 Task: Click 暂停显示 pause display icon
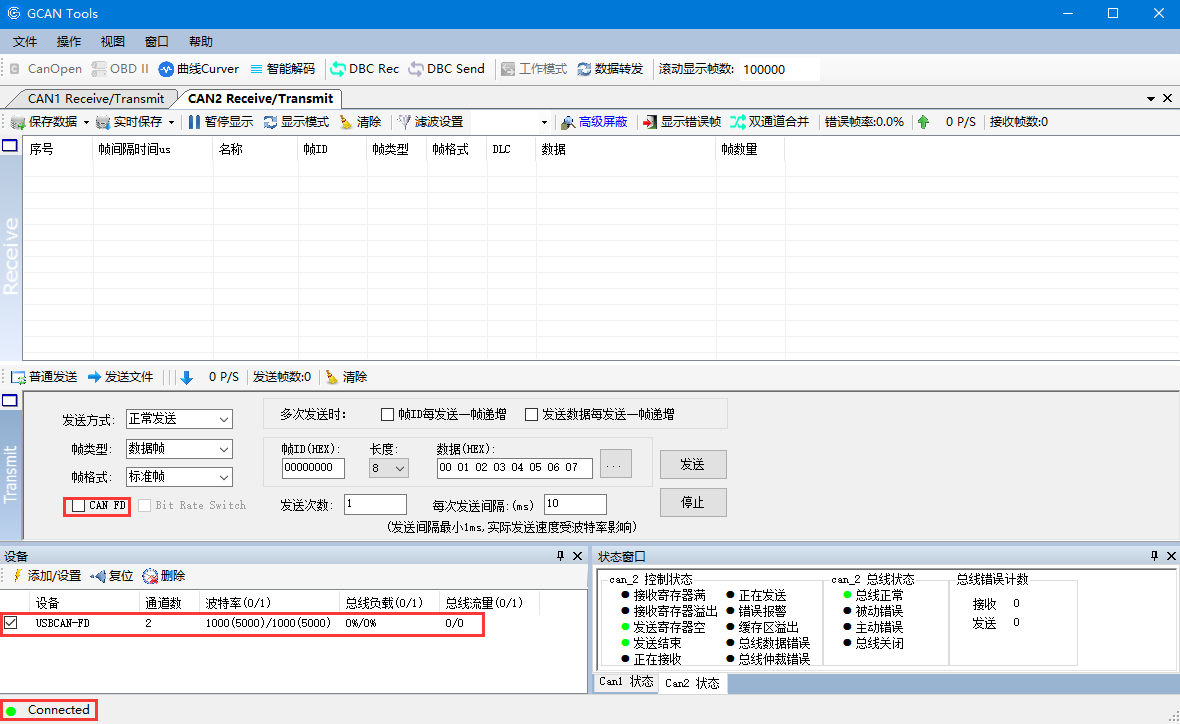tap(195, 122)
